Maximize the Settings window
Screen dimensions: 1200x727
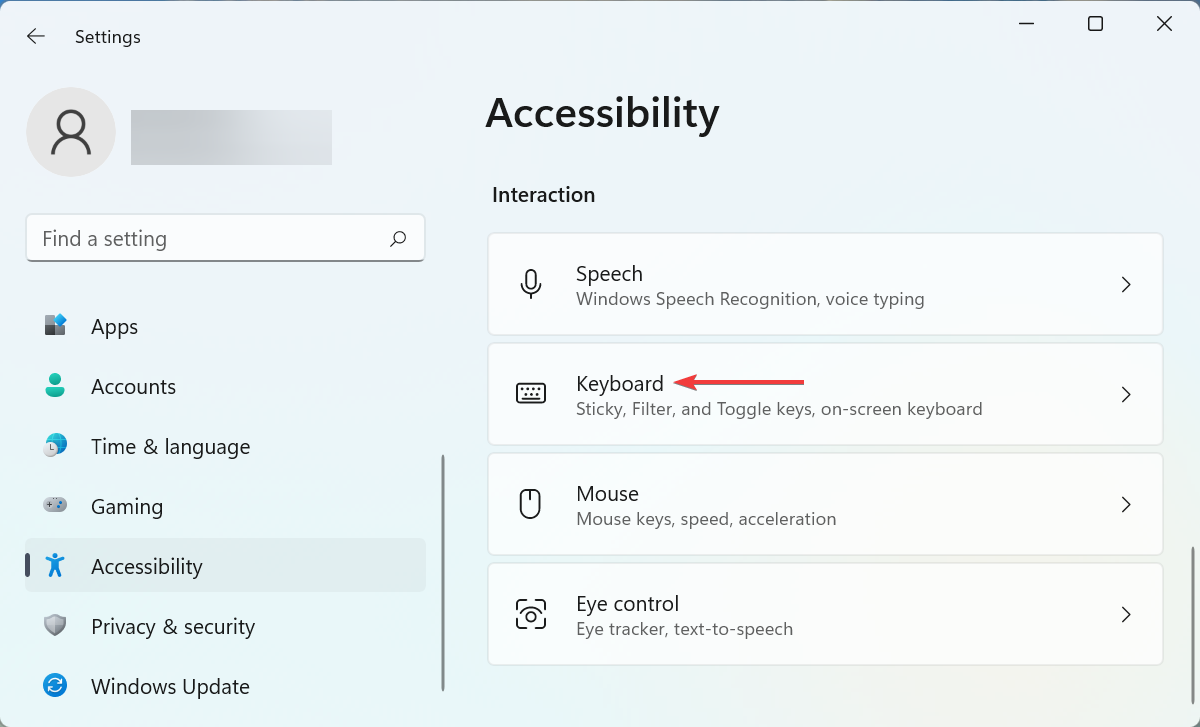click(1096, 24)
